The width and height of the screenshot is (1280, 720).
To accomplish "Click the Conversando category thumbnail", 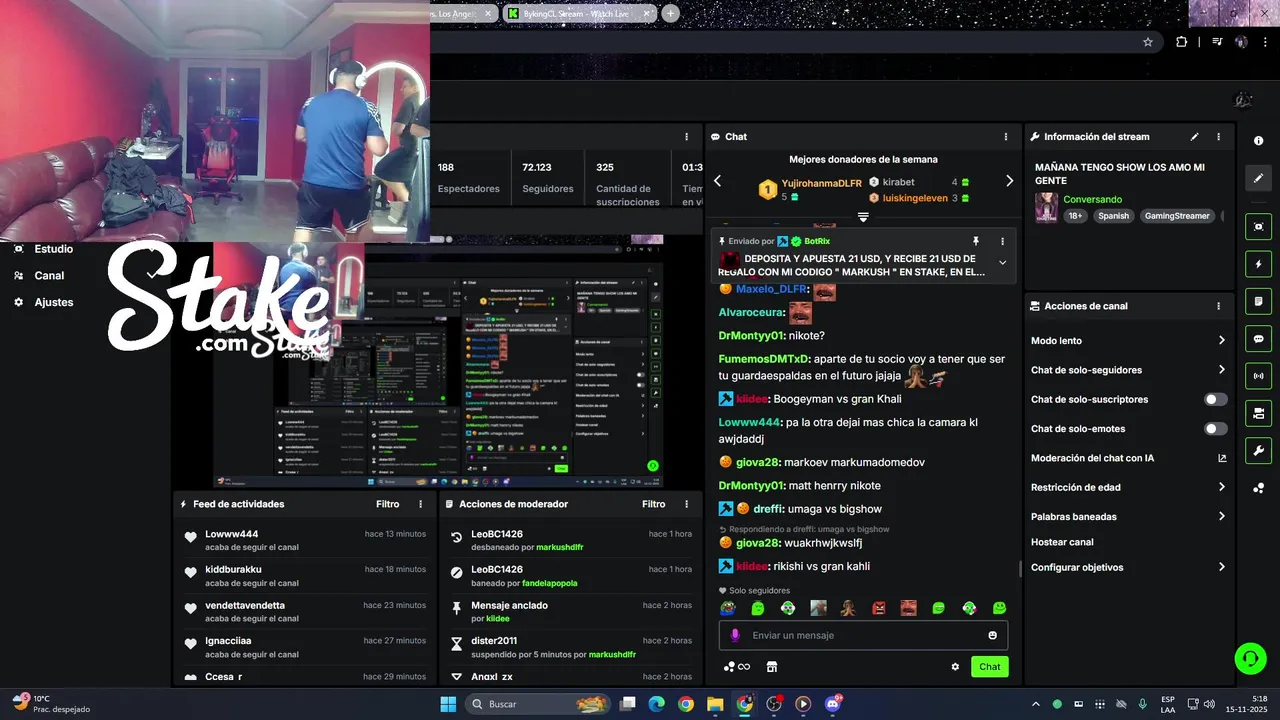I will tap(1047, 208).
